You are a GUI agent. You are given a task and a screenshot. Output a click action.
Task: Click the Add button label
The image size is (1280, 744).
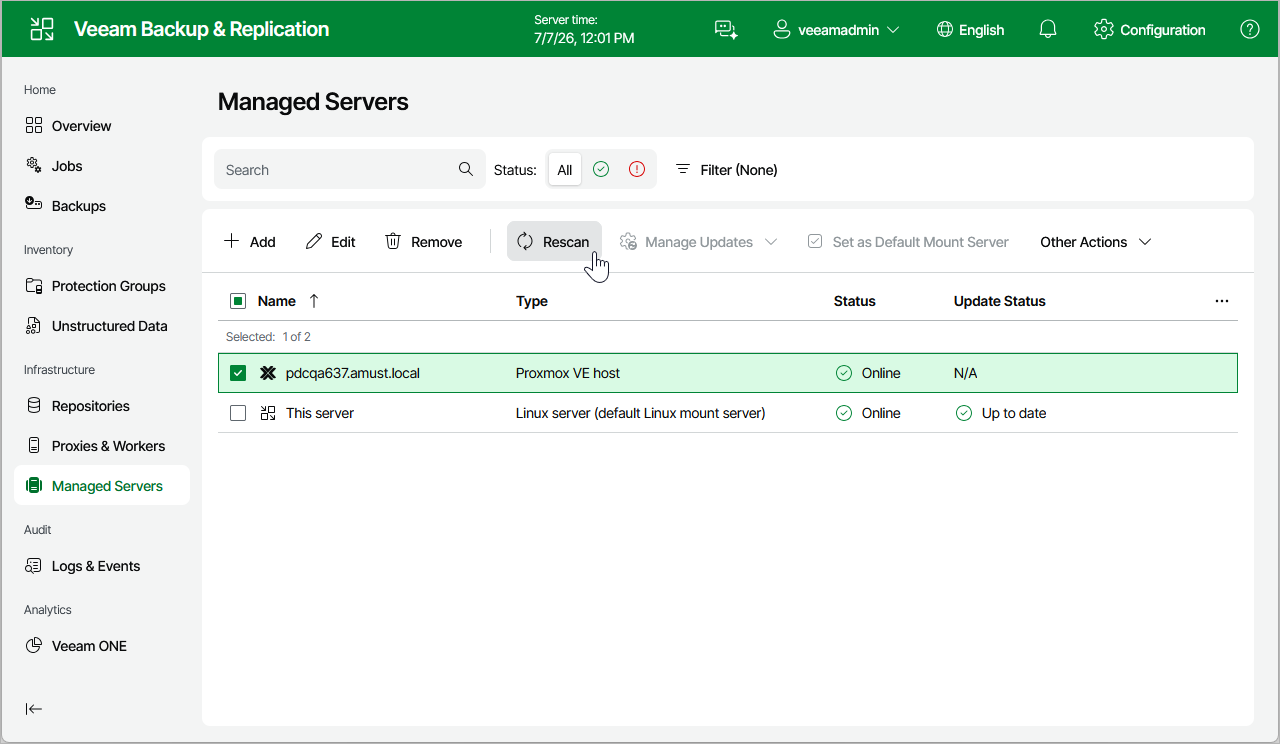tap(263, 242)
